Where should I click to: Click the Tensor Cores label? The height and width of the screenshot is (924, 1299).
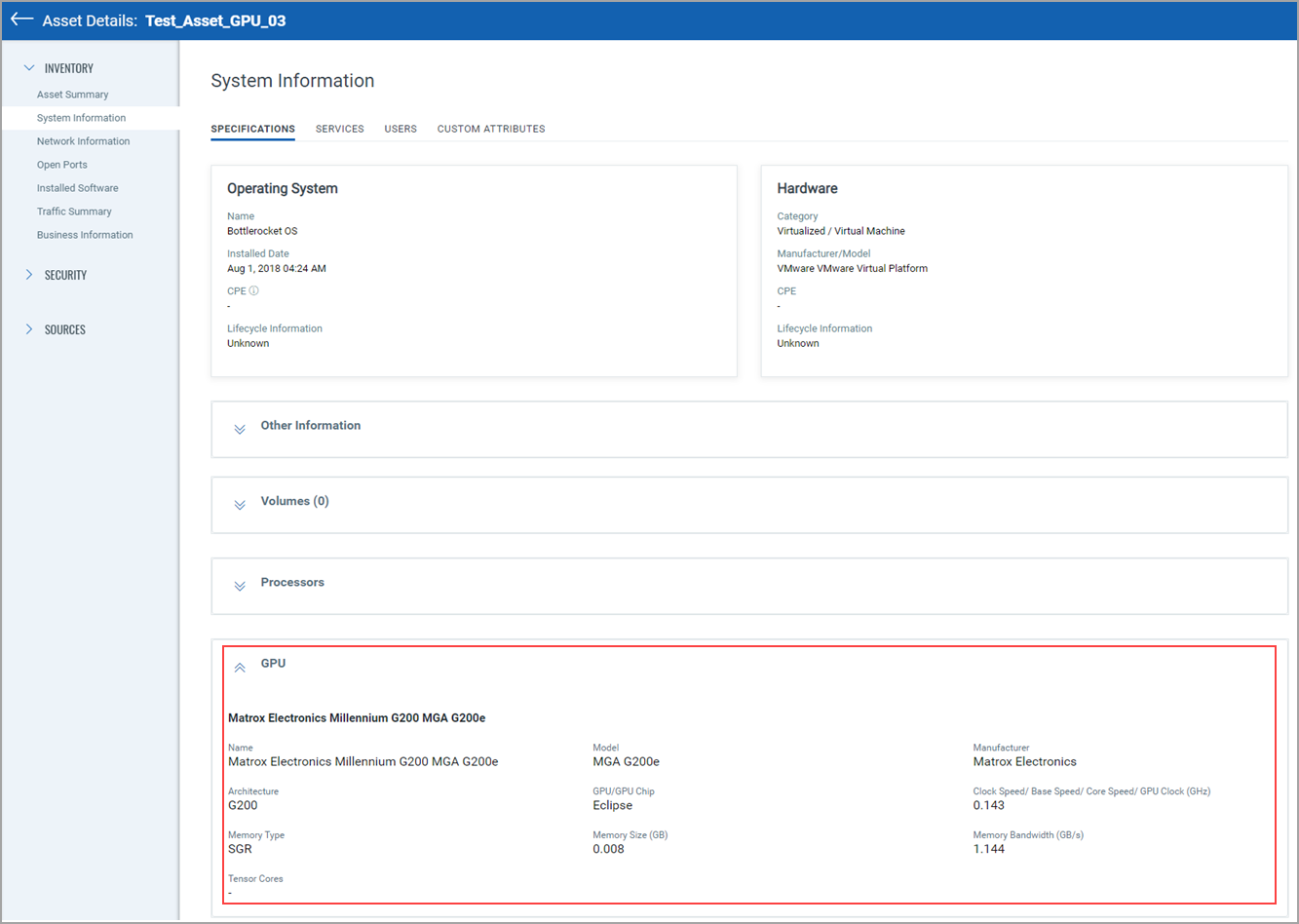pos(255,878)
